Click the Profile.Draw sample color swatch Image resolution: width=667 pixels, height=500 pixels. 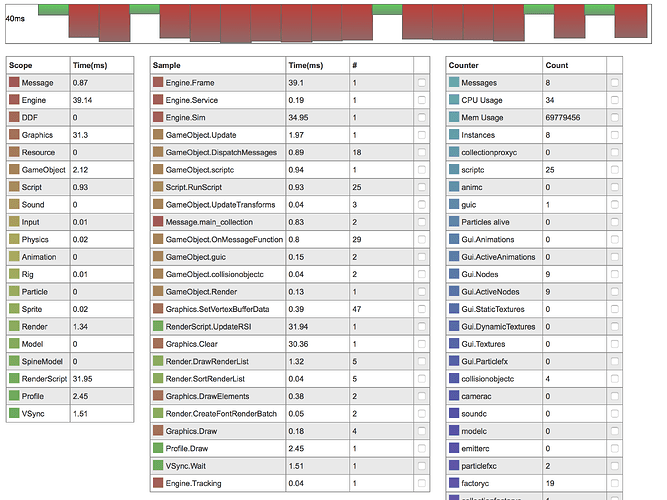(x=158, y=448)
